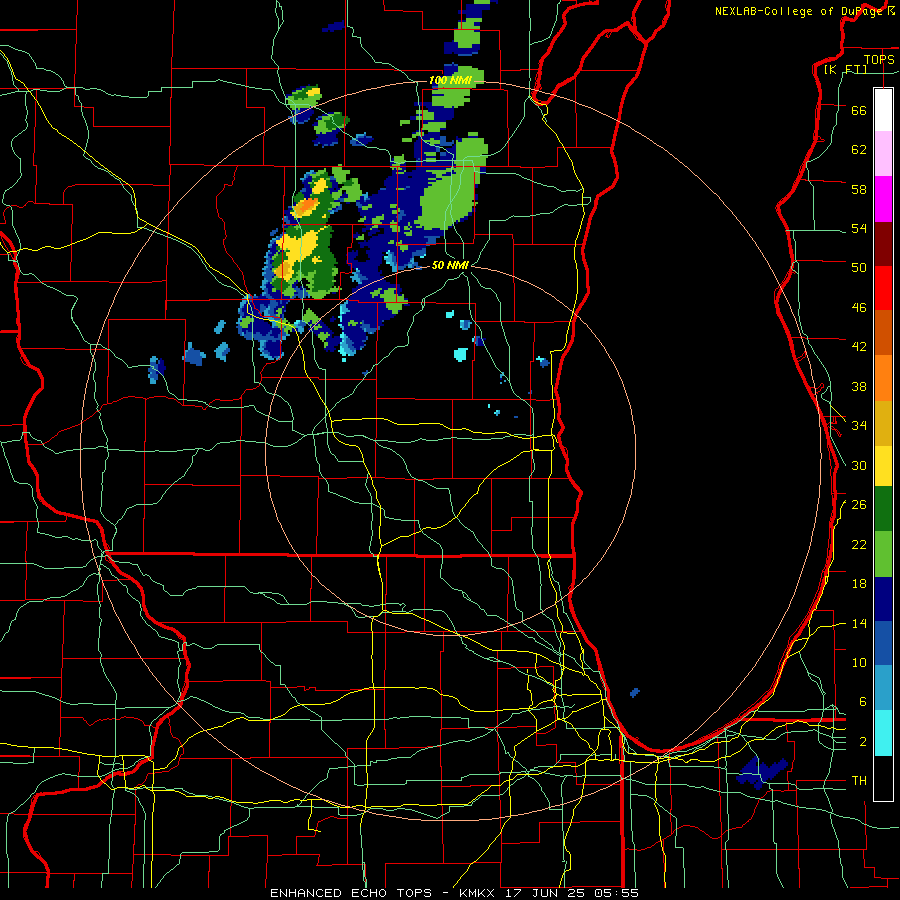
Task: Select the 62 value on the legend scale
Action: coord(859,149)
